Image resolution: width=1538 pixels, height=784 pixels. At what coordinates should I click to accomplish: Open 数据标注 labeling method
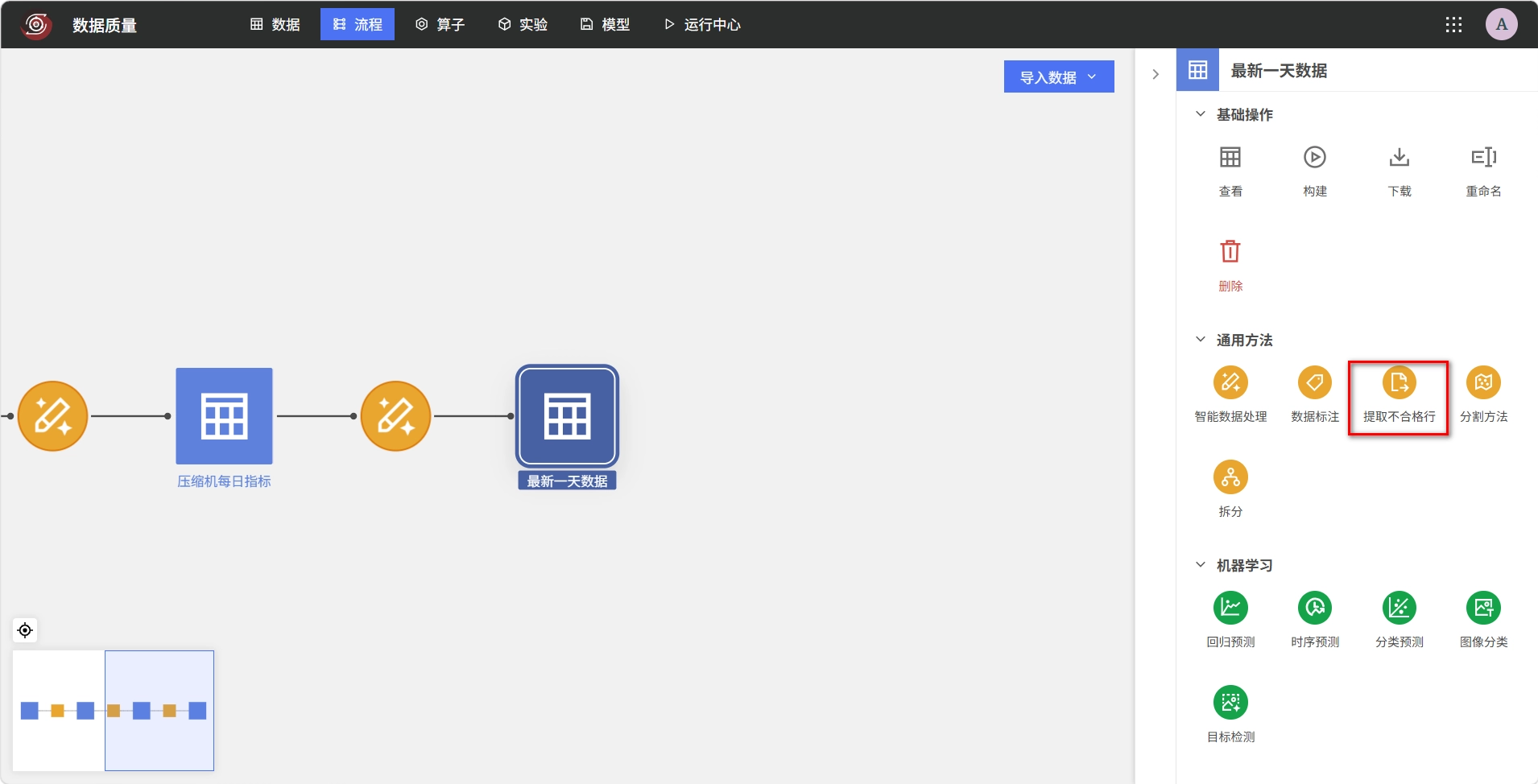1315,382
